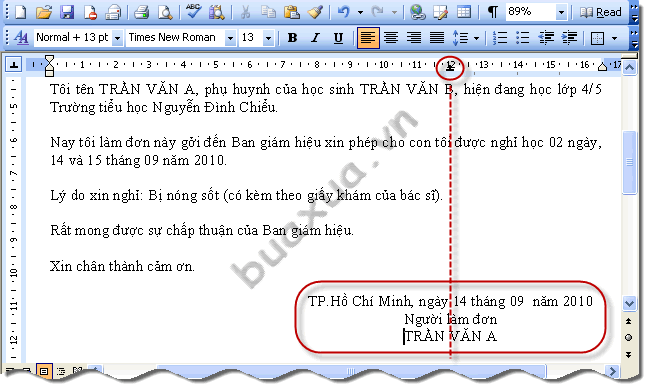Toggle underline formatting
The height and width of the screenshot is (391, 650).
(338, 38)
